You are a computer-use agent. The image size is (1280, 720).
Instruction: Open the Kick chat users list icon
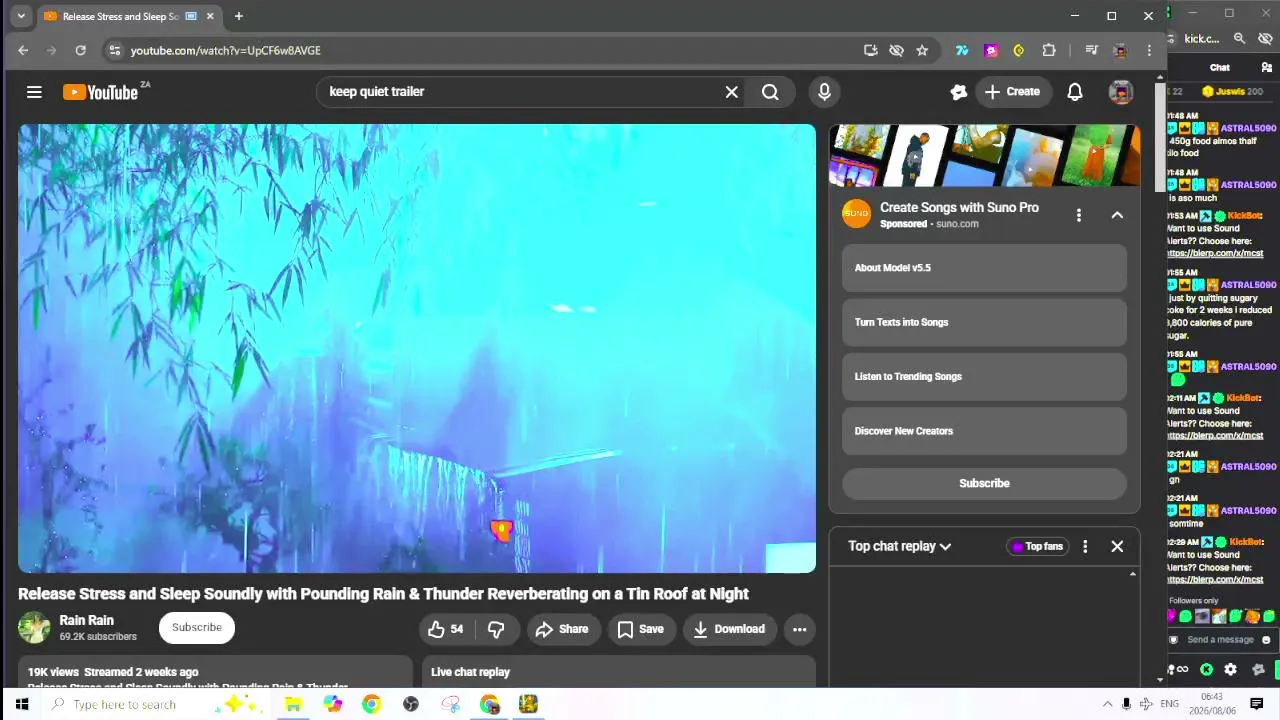coord(1267,67)
